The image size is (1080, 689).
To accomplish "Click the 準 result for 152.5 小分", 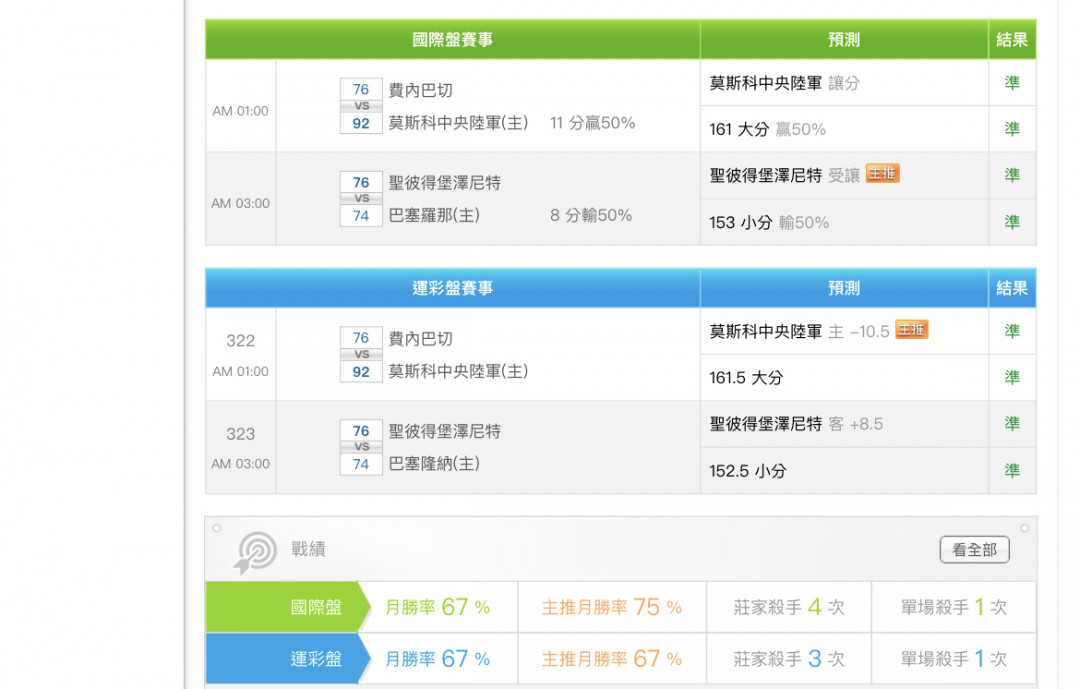I will click(x=1012, y=471).
